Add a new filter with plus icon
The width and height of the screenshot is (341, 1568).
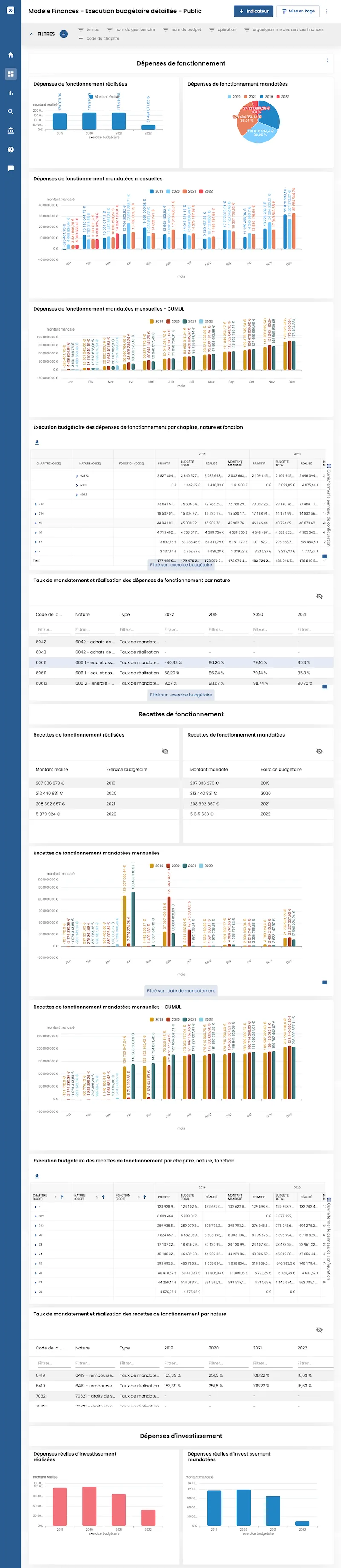[64, 34]
